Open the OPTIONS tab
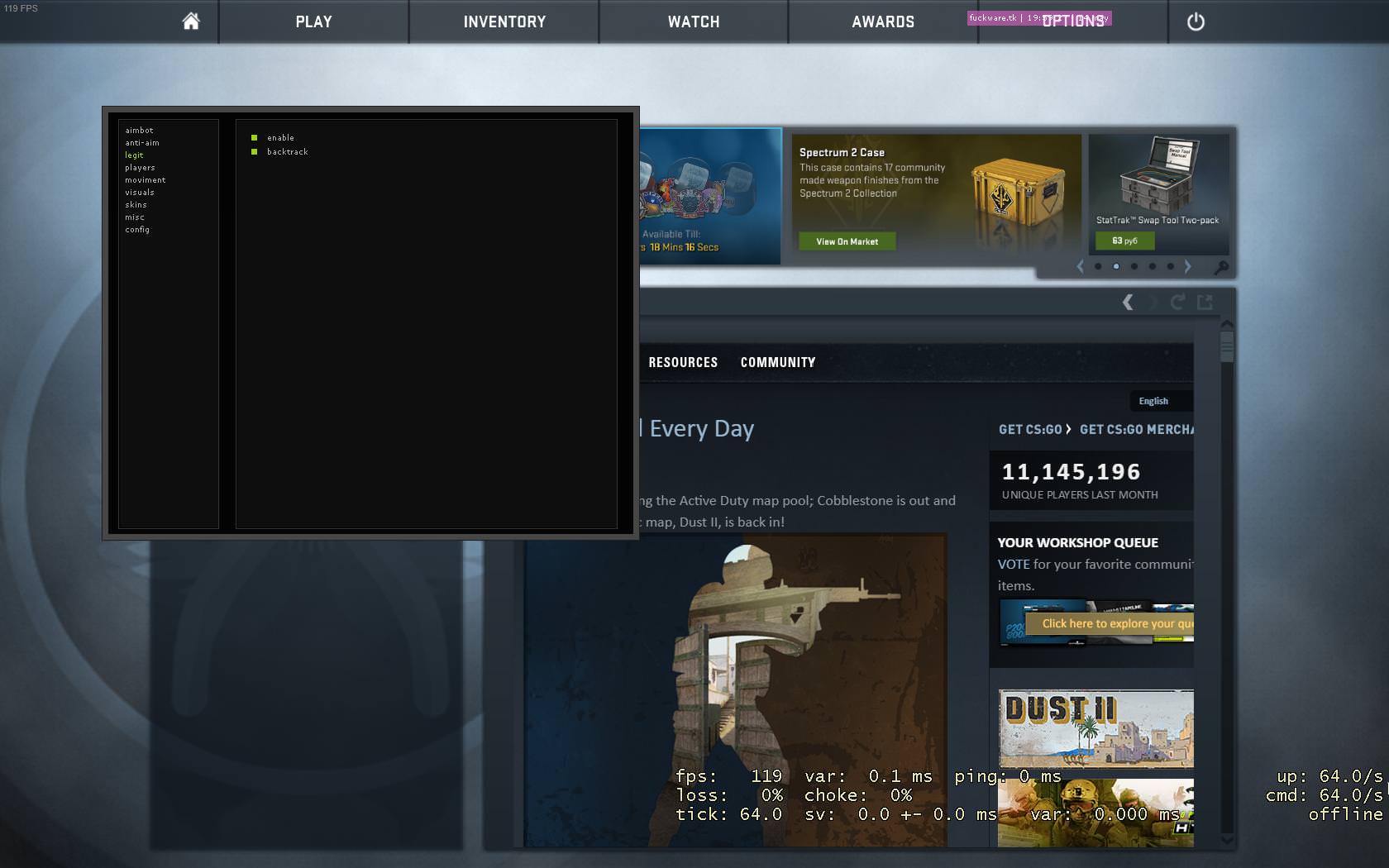 click(1073, 21)
